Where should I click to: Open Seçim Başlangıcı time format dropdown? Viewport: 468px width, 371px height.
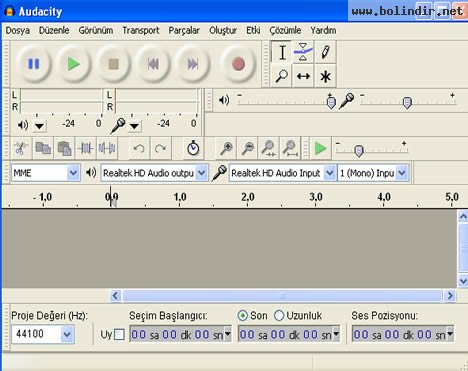tap(228, 334)
